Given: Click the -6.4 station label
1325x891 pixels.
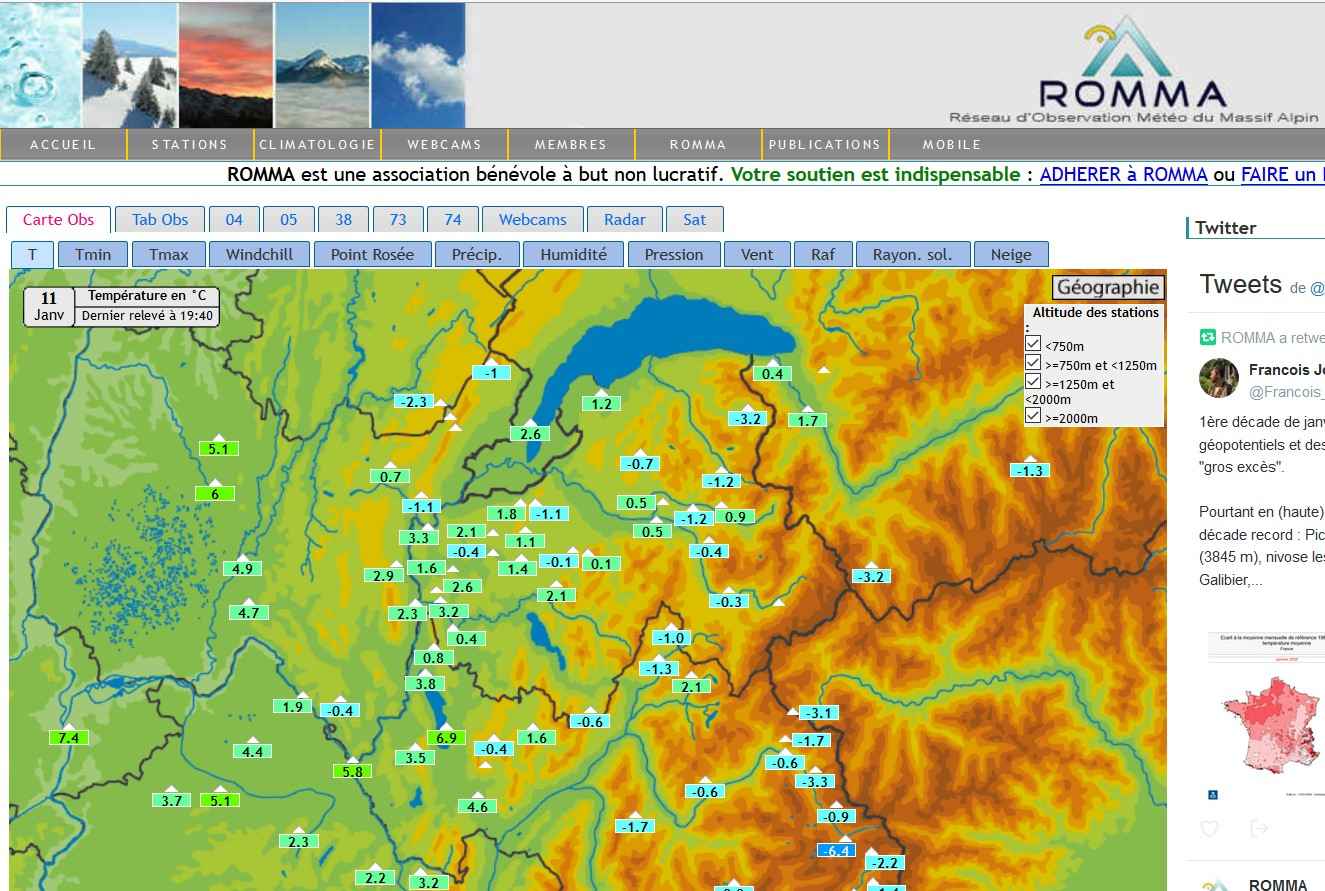Looking at the screenshot, I should click(835, 850).
